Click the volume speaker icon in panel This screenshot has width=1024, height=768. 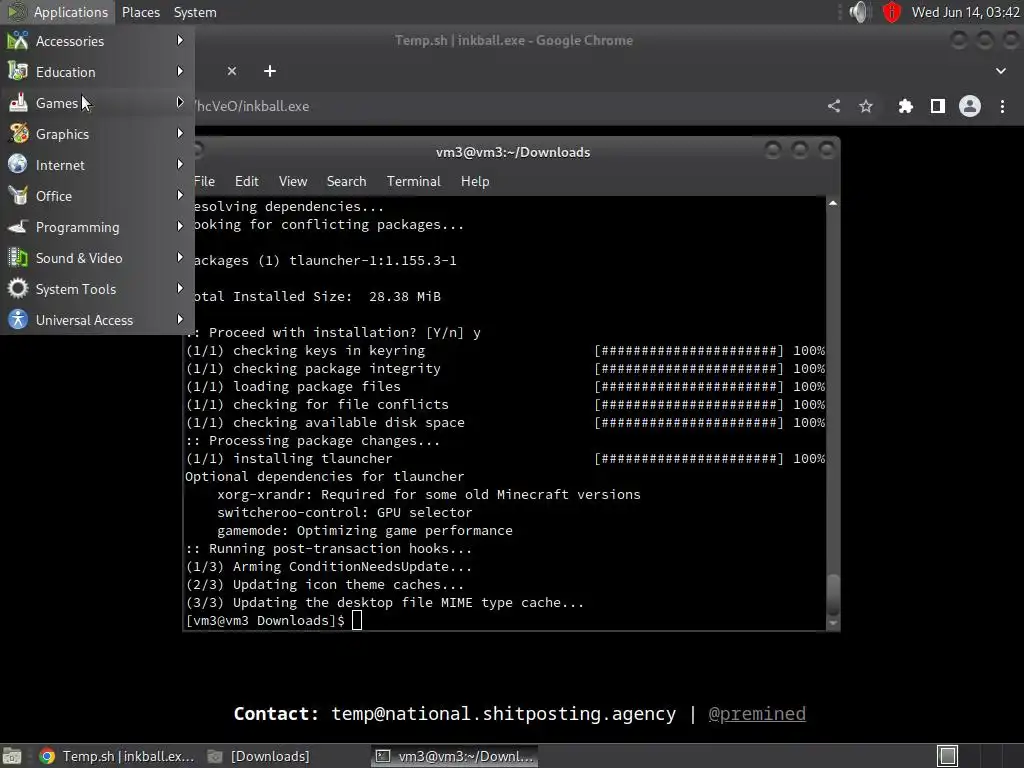[859, 12]
